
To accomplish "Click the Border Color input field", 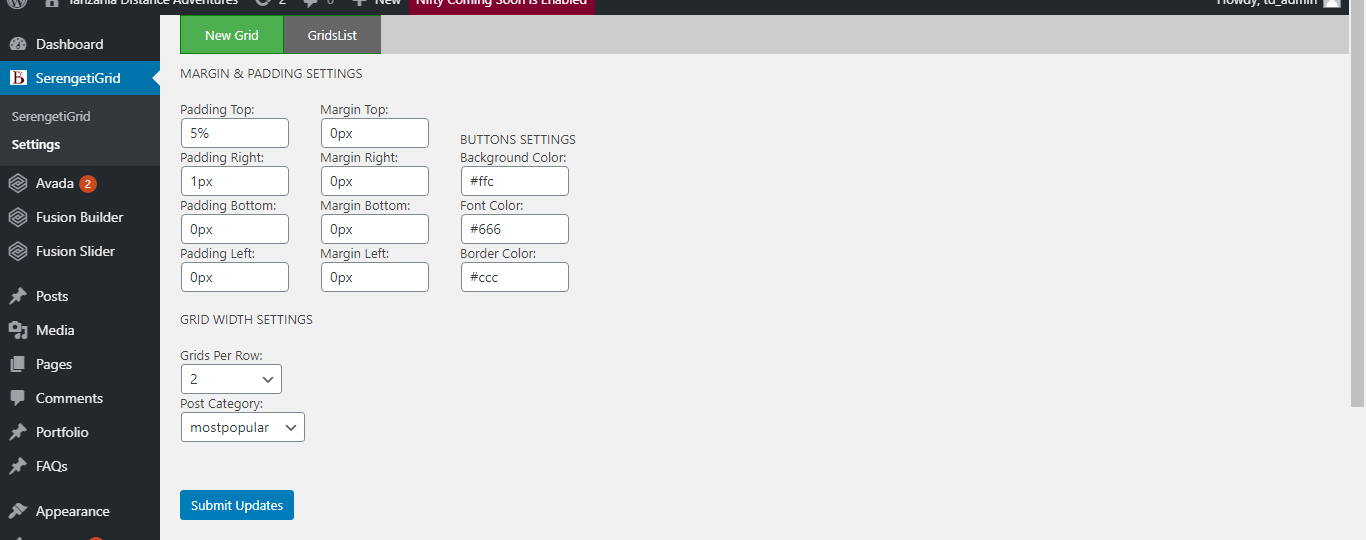I will point(515,277).
